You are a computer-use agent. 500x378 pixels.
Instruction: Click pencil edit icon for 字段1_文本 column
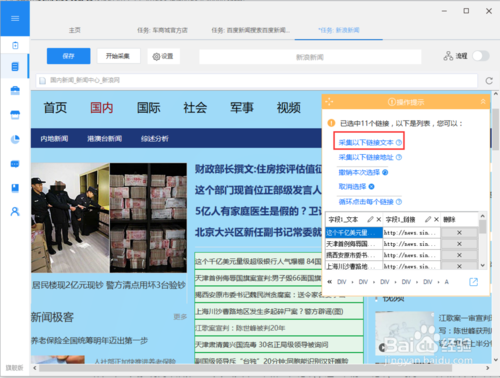tap(370, 219)
